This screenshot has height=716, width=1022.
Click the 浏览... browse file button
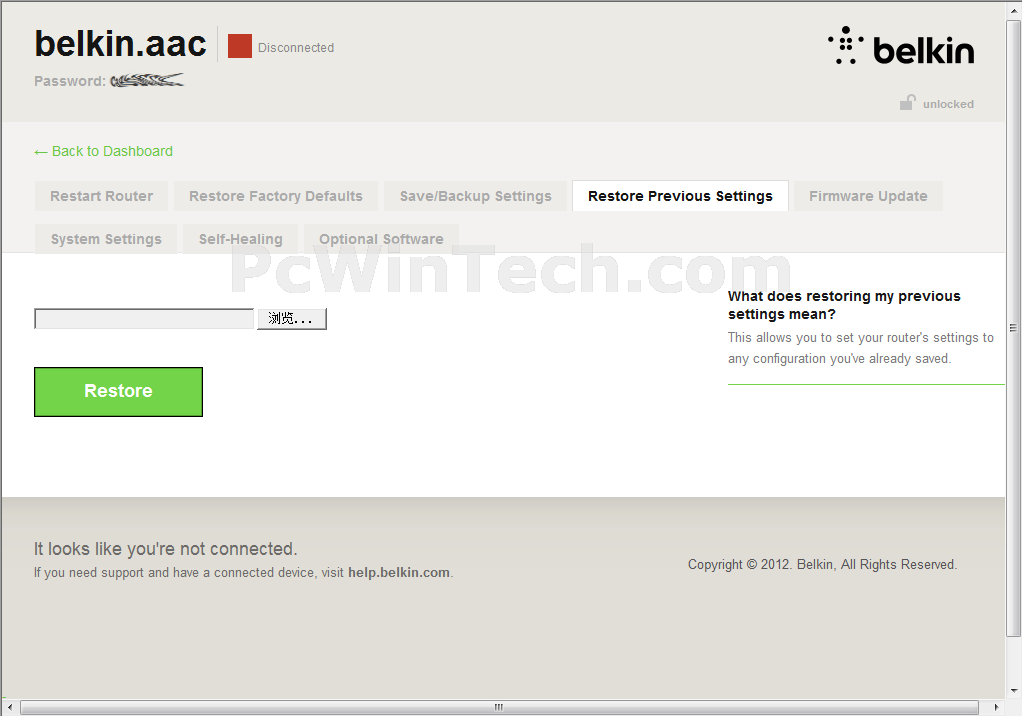(x=292, y=319)
